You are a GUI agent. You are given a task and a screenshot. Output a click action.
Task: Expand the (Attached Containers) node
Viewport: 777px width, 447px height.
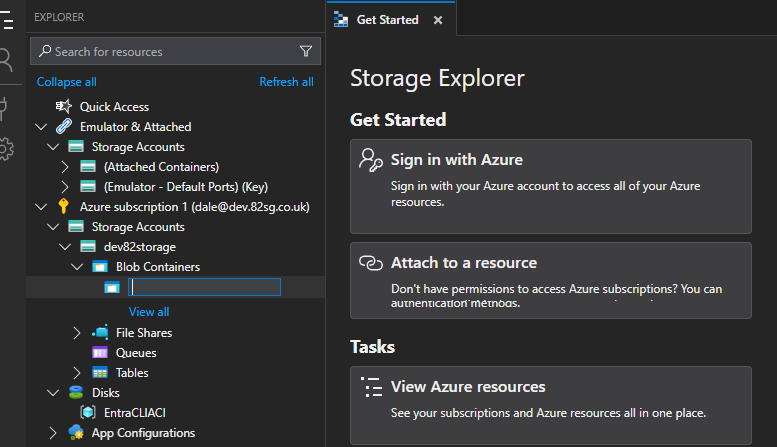(65, 167)
